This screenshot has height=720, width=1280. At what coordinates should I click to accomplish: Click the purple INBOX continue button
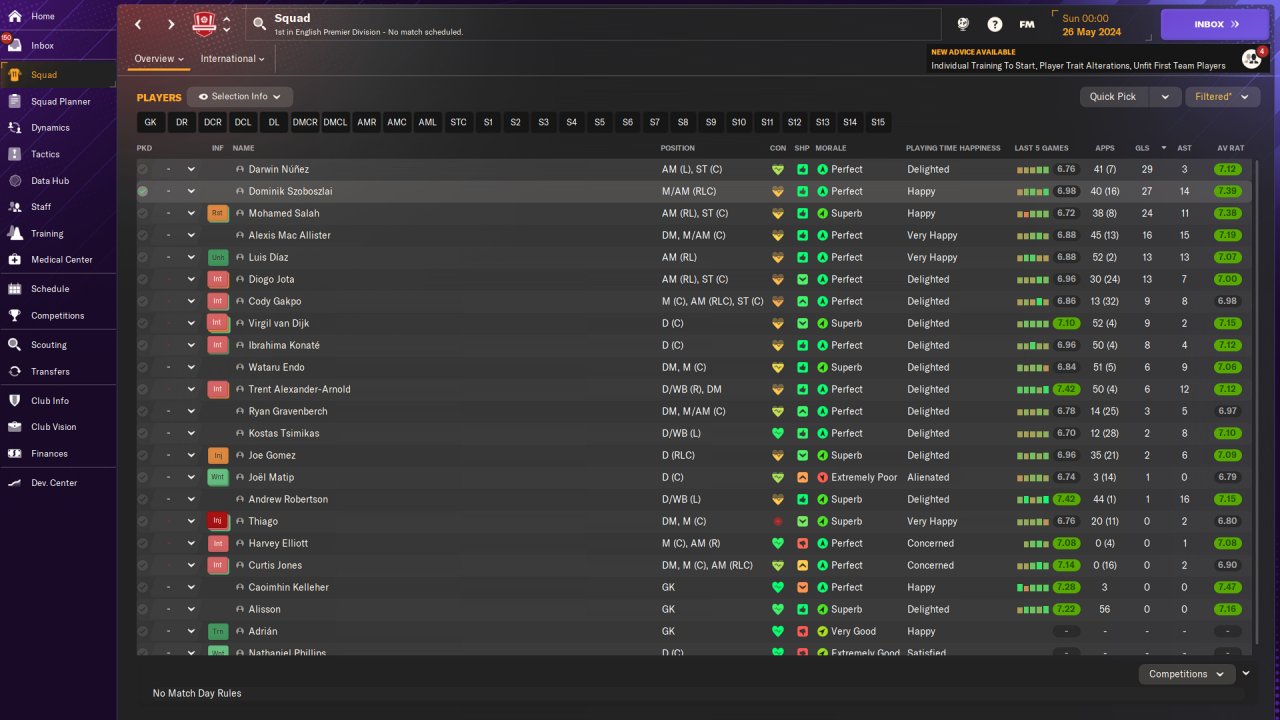1216,24
